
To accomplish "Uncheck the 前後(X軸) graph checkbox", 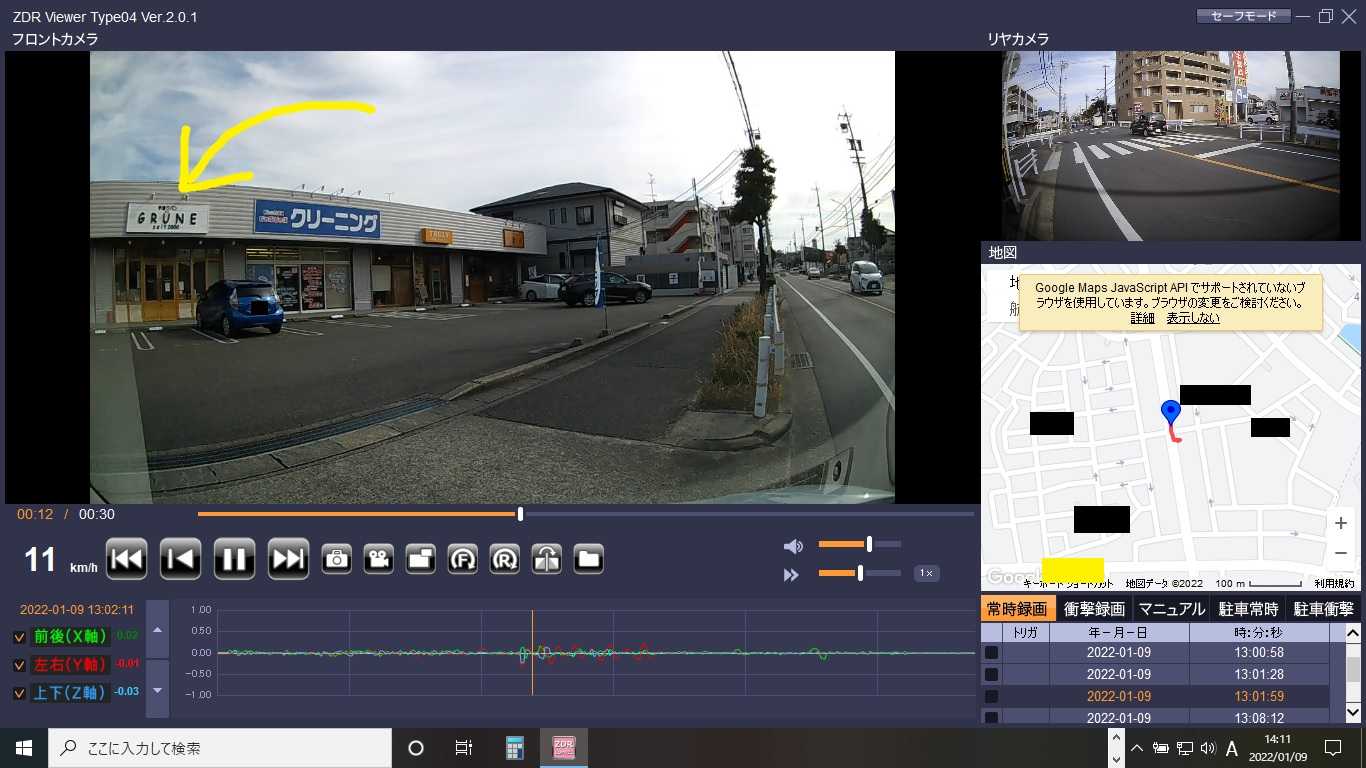I will (20, 637).
